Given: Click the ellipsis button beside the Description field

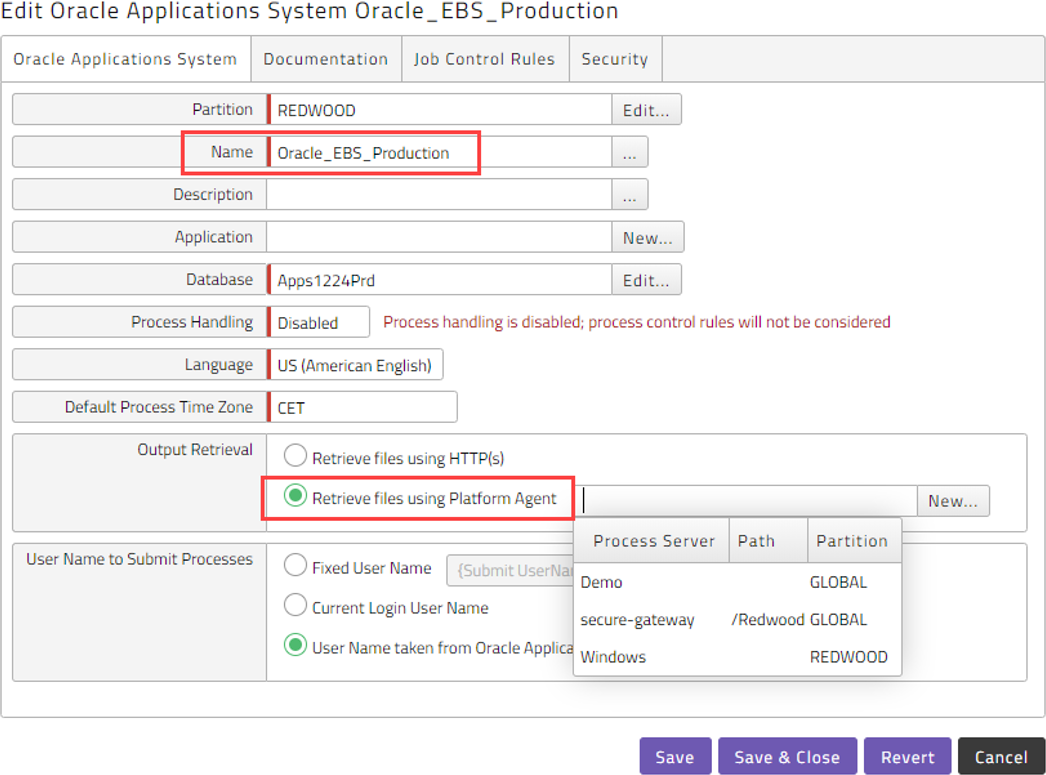Looking at the screenshot, I should pyautogui.click(x=629, y=195).
